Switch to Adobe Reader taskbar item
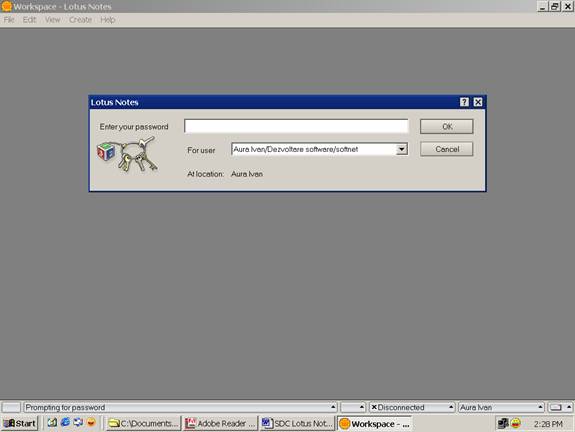This screenshot has height=432, width=575. (220, 424)
